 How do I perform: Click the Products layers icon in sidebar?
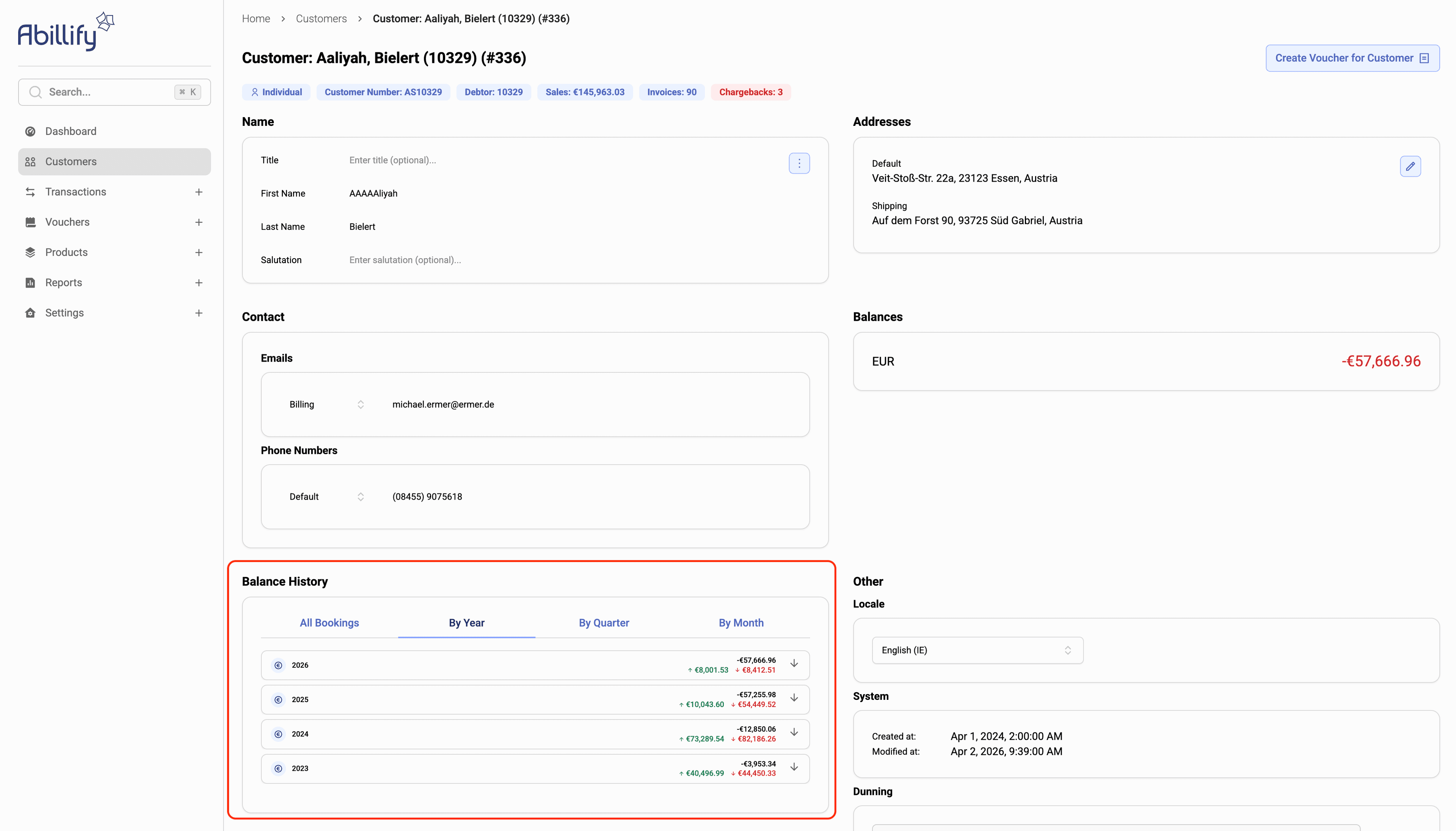click(x=30, y=252)
